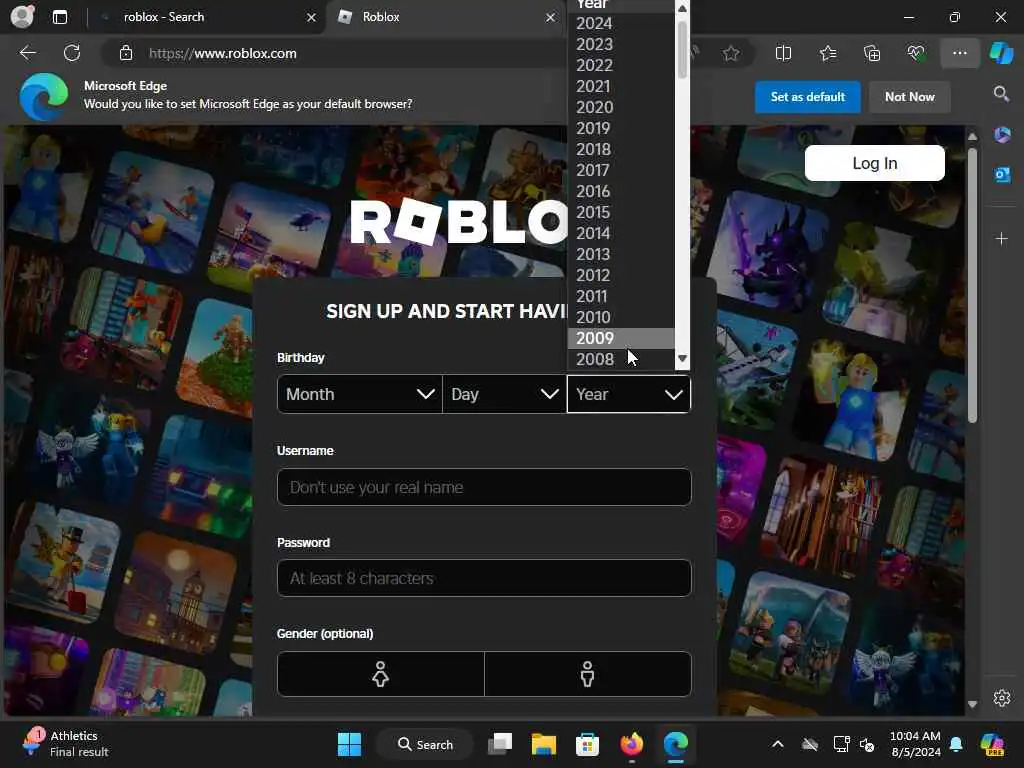
Task: Add a sidebar app with plus icon
Action: click(1001, 239)
